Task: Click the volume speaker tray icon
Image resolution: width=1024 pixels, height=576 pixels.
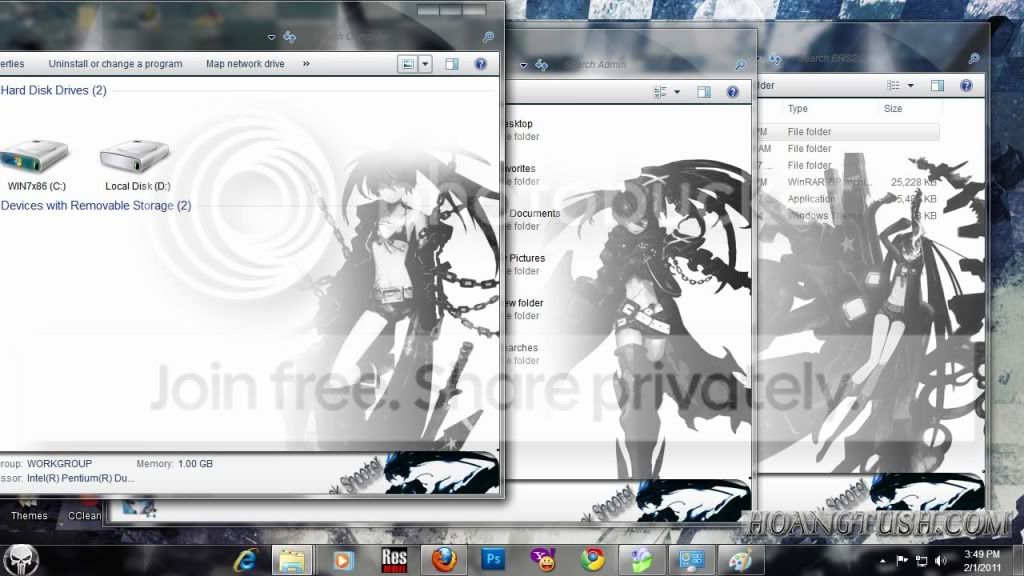Action: tap(940, 560)
